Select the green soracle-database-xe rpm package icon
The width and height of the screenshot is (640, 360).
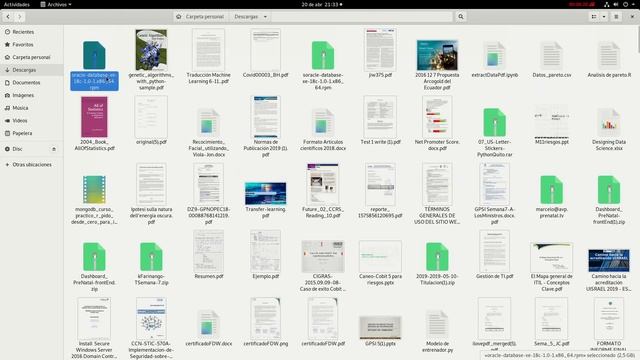pyautogui.click(x=323, y=55)
